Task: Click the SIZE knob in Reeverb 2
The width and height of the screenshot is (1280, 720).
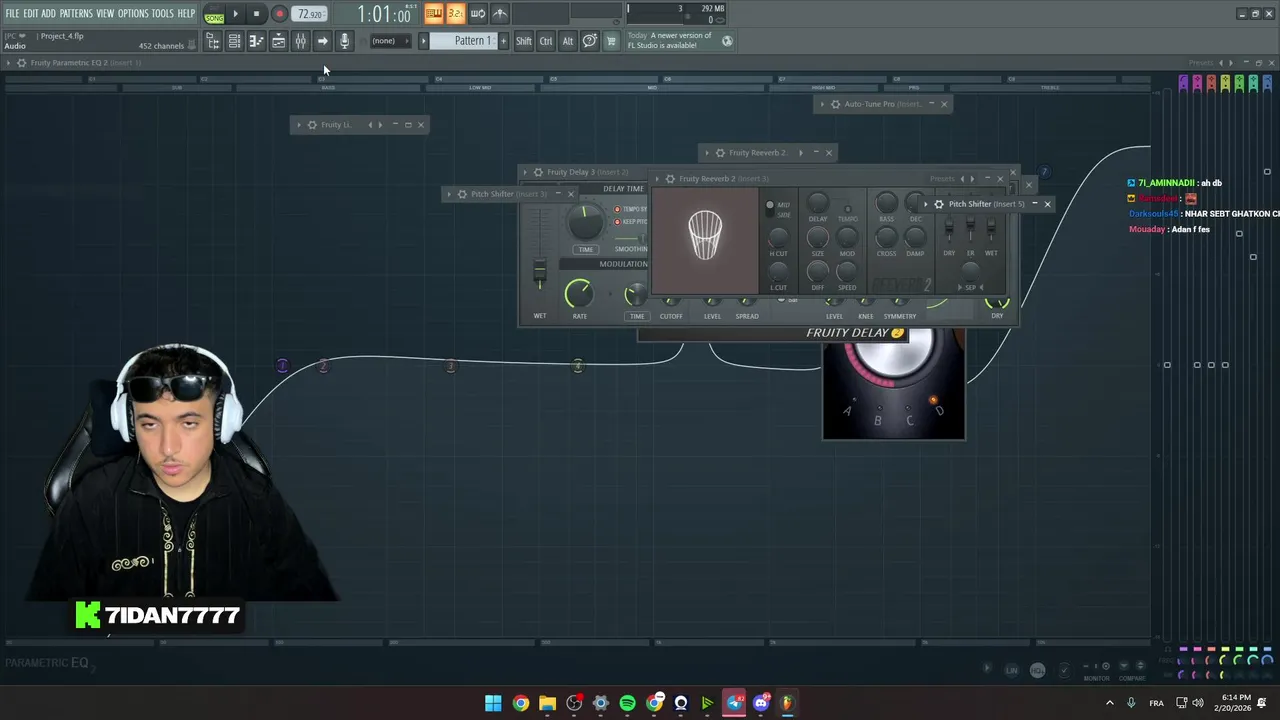Action: 818,237
